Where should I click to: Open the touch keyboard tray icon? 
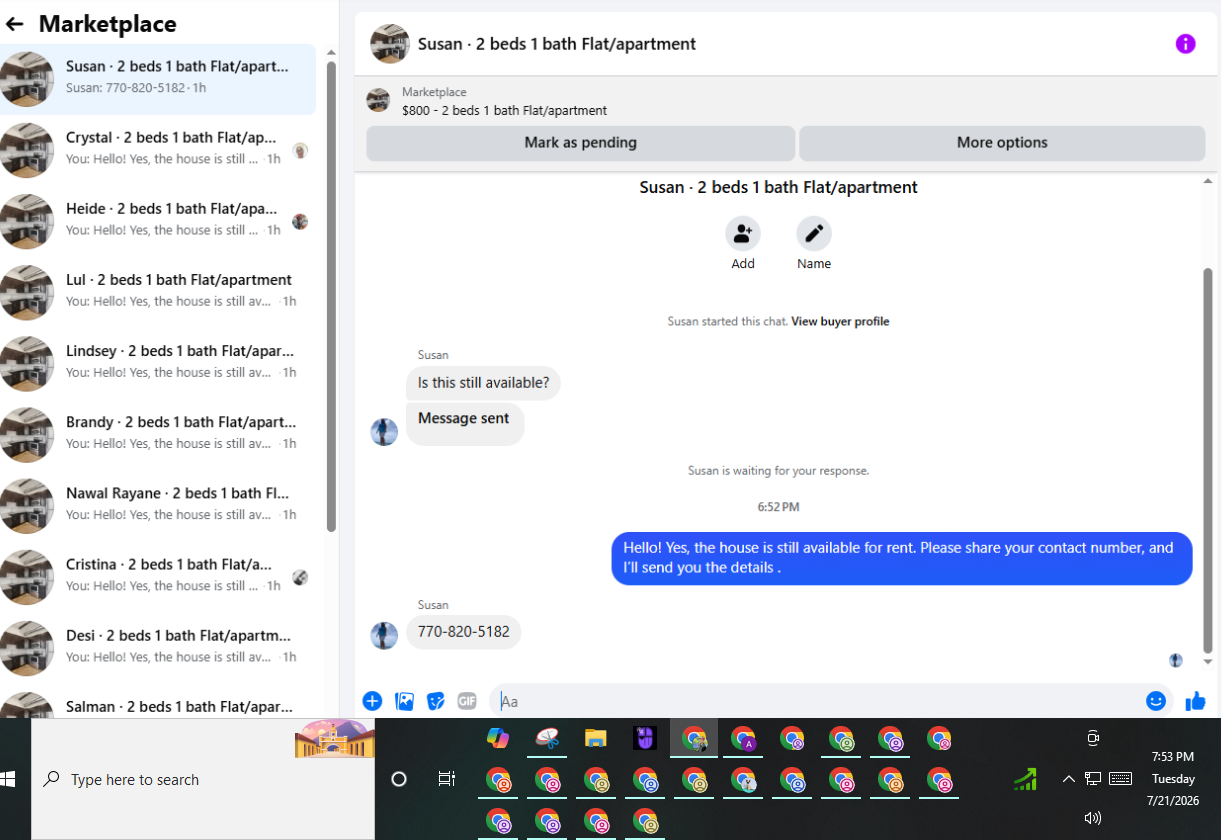1120,779
